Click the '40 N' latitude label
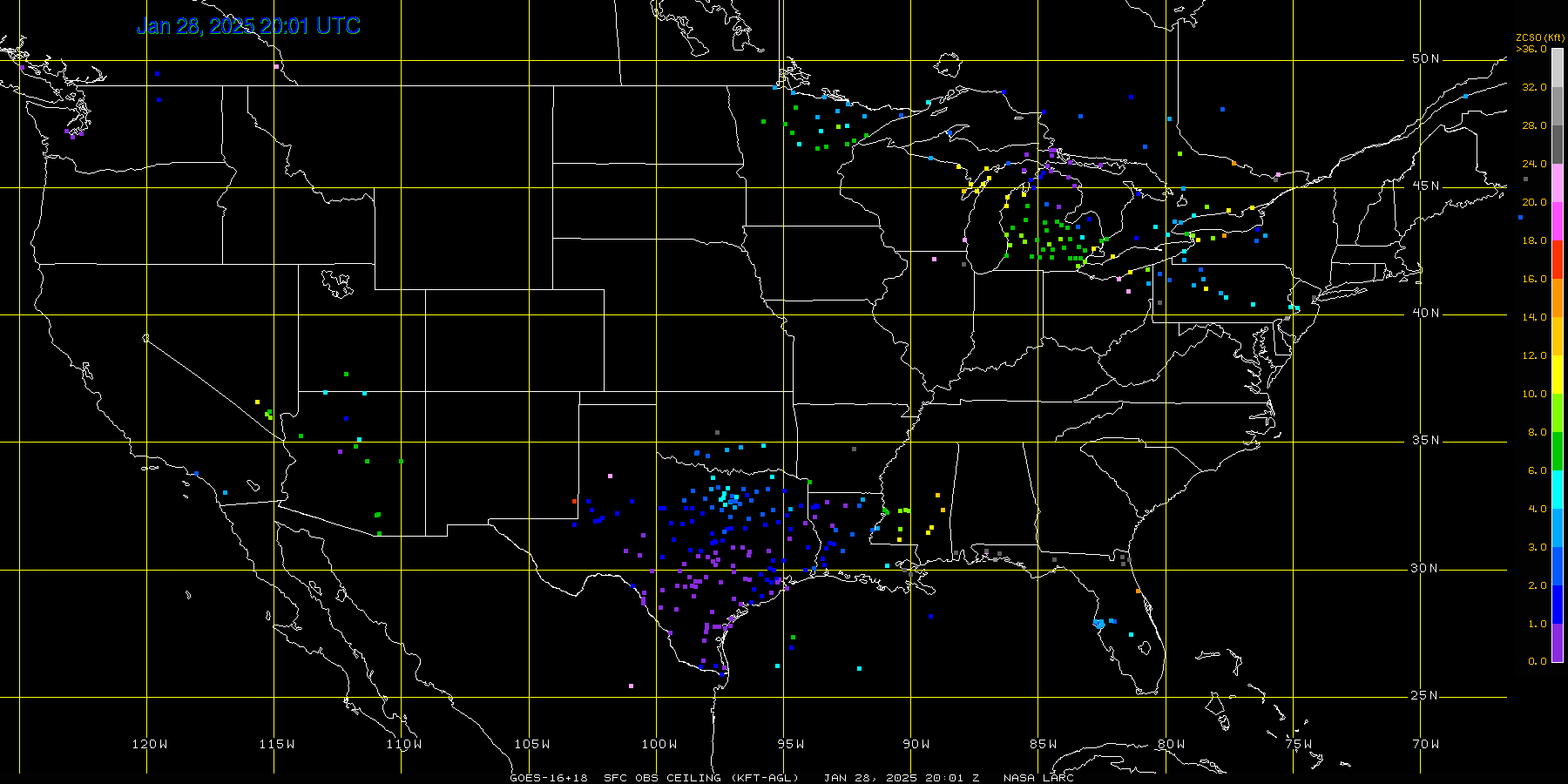 click(x=1426, y=314)
